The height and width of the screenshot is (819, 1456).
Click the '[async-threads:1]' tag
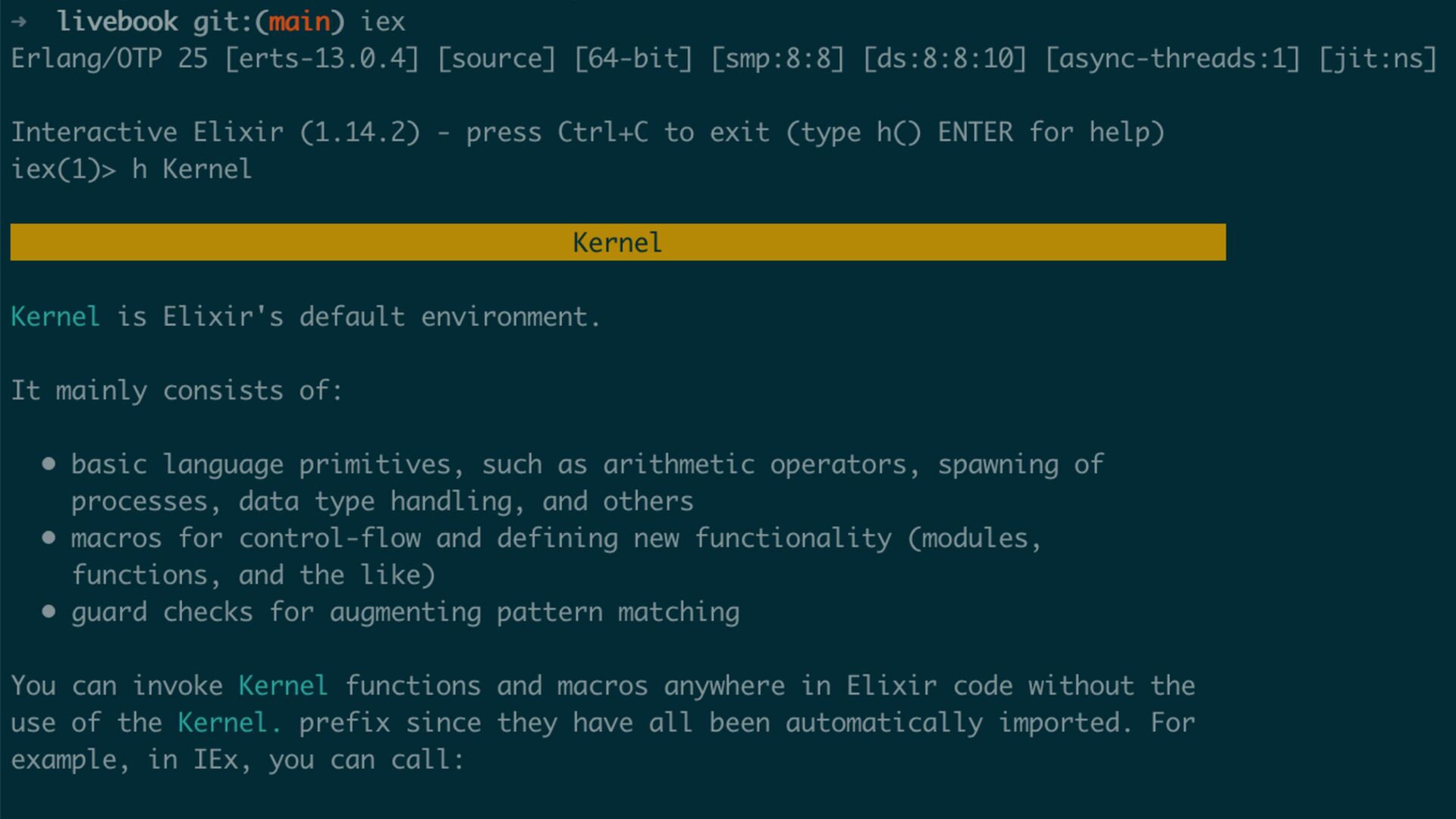pos(1172,58)
